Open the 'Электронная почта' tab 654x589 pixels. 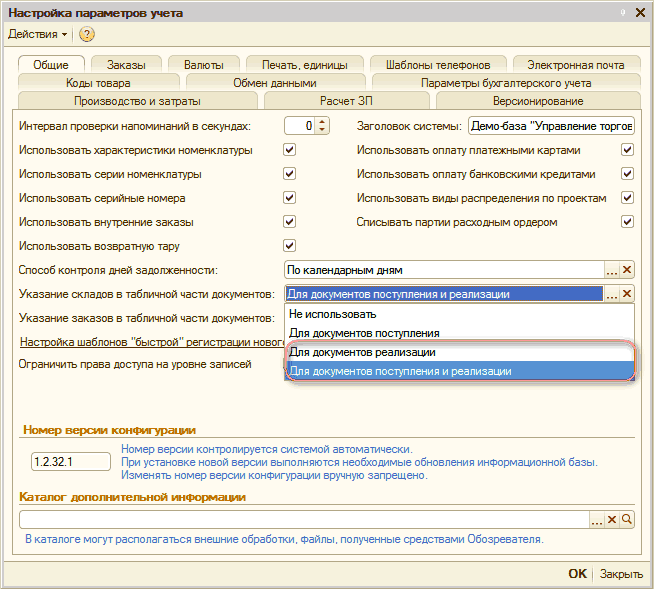[x=576, y=65]
